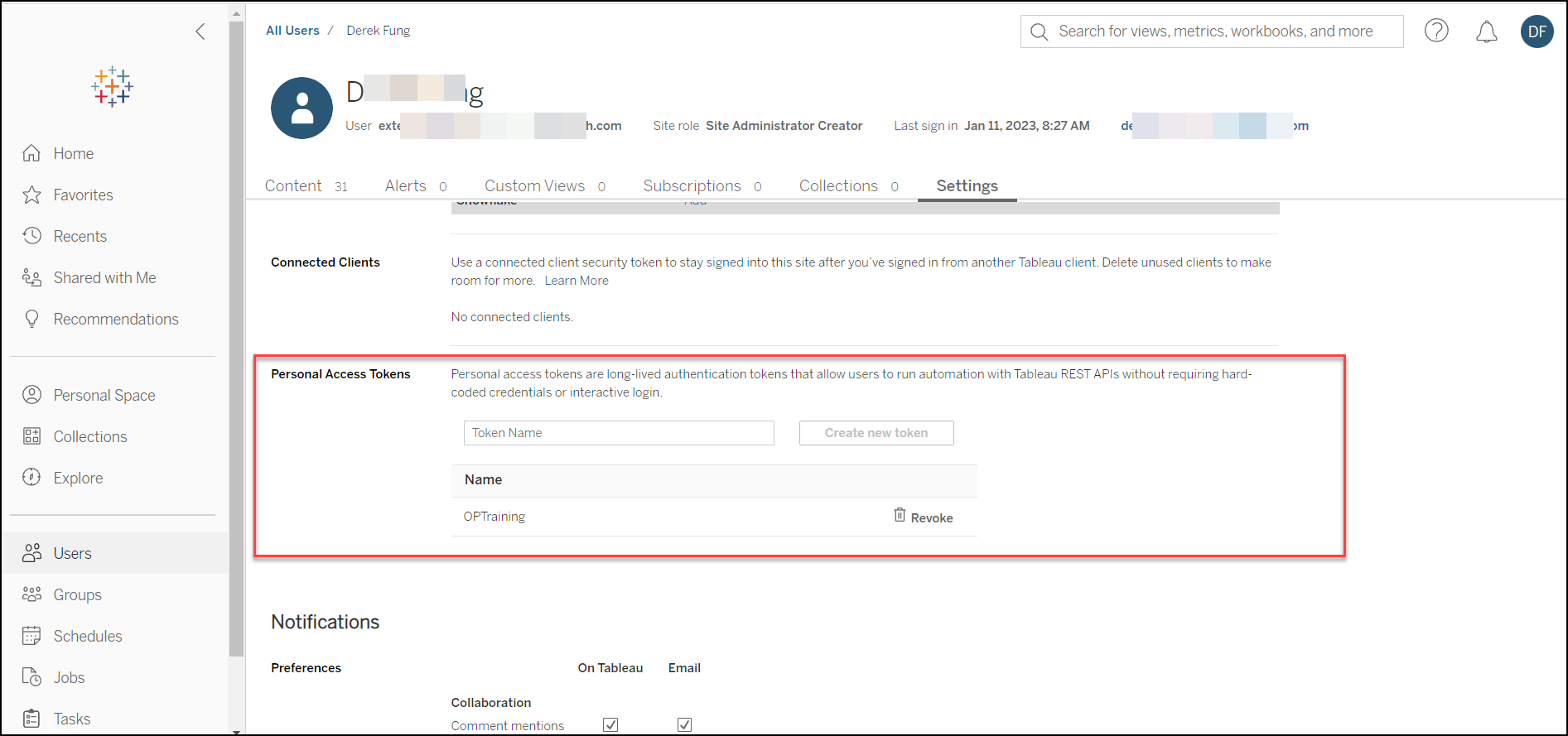This screenshot has width=1568, height=736.
Task: Select Users in sidebar
Action: point(114,553)
